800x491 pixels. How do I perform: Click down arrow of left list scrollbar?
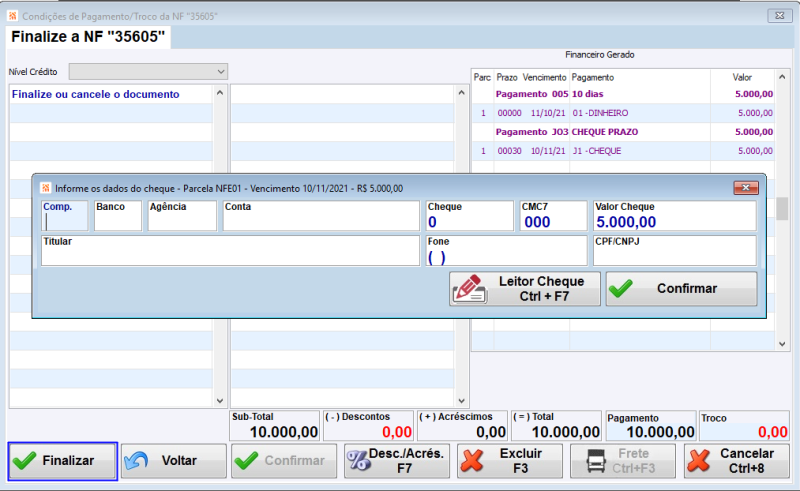tap(220, 401)
